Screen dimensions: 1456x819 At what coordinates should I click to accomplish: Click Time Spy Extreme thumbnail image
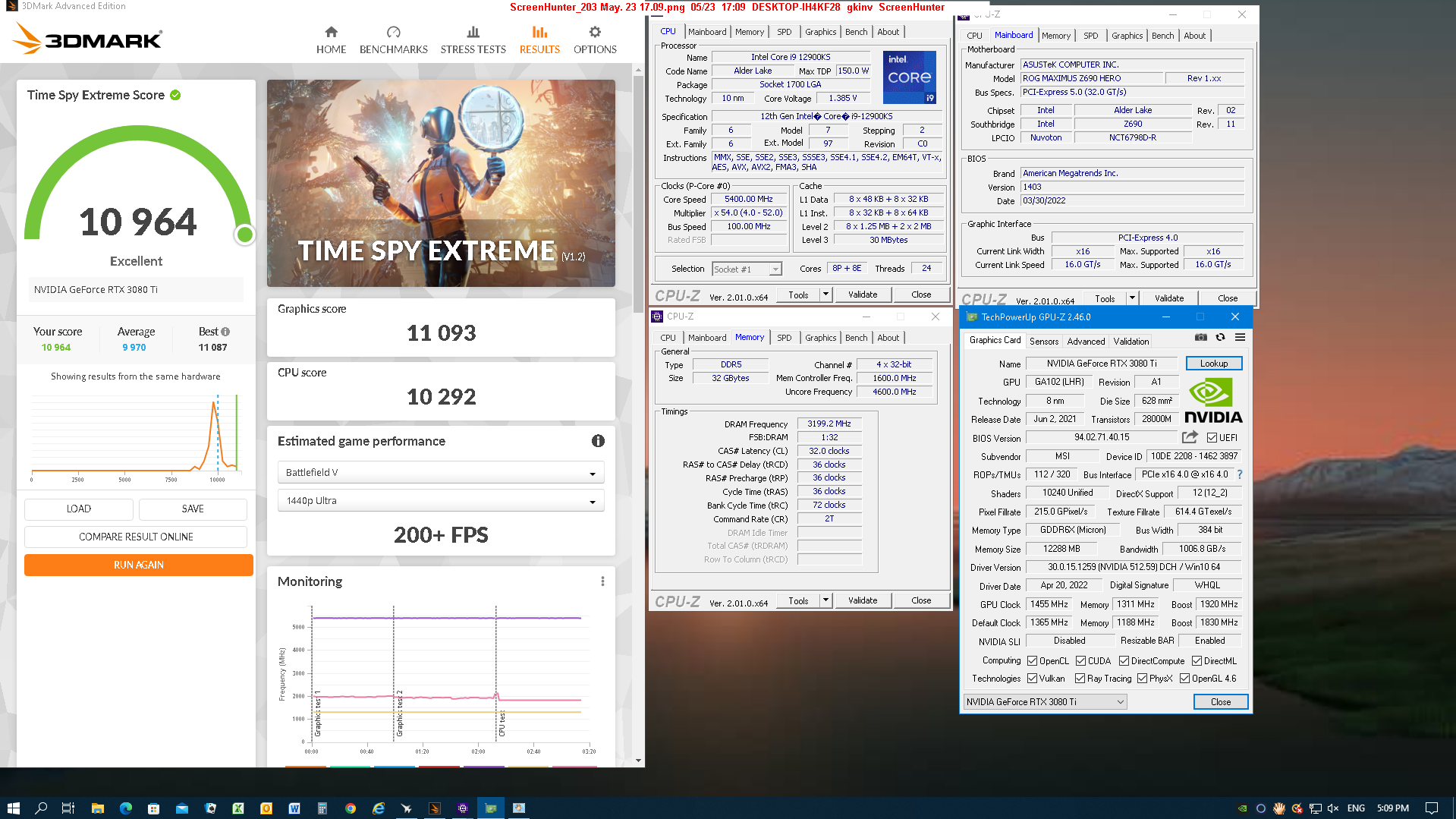click(x=441, y=183)
